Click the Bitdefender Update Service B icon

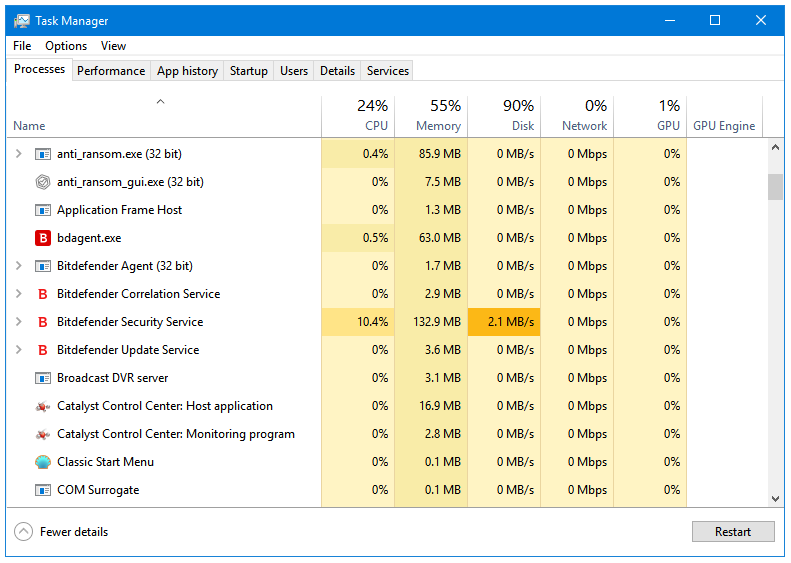[43, 350]
